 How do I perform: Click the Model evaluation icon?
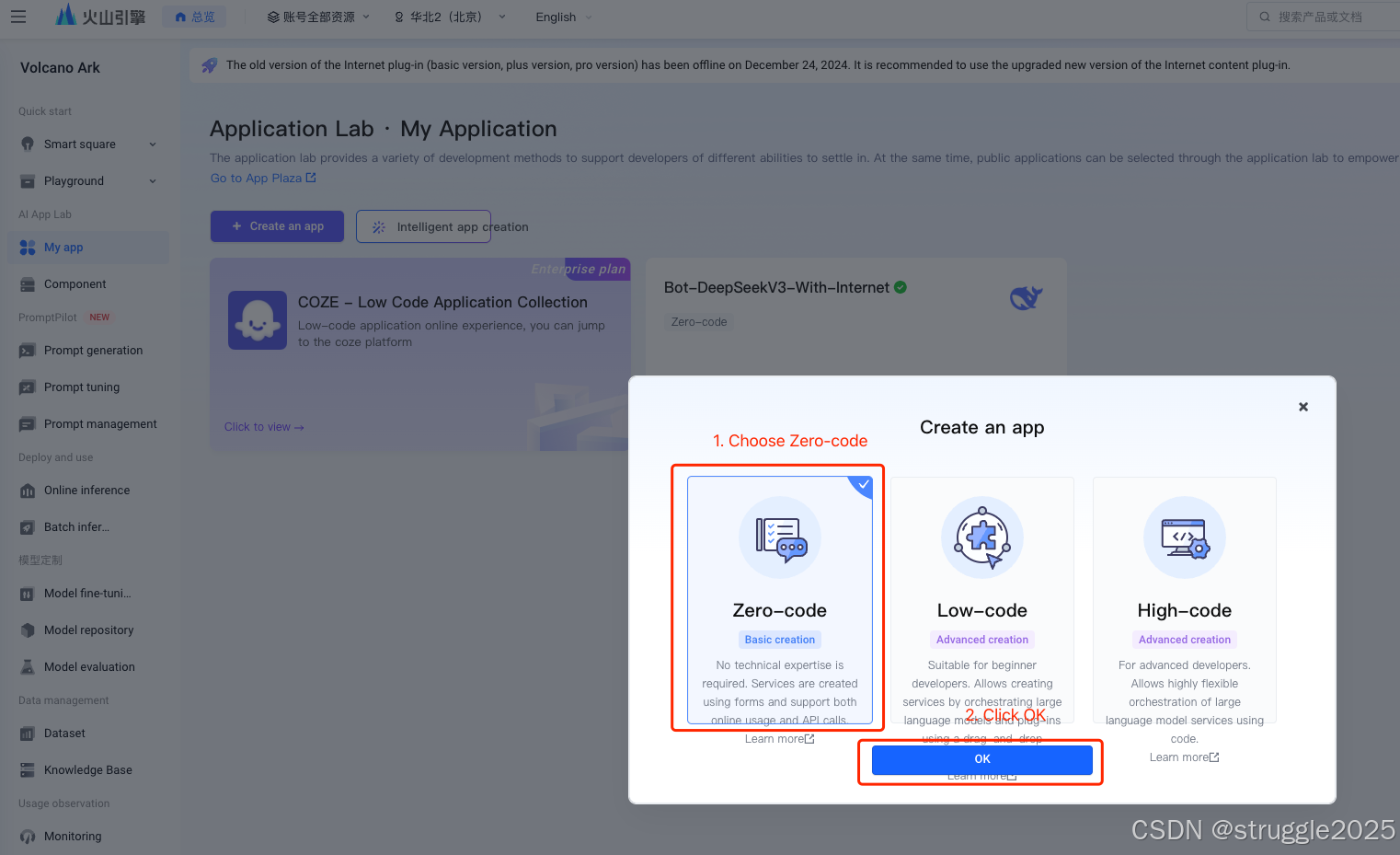coord(28,667)
